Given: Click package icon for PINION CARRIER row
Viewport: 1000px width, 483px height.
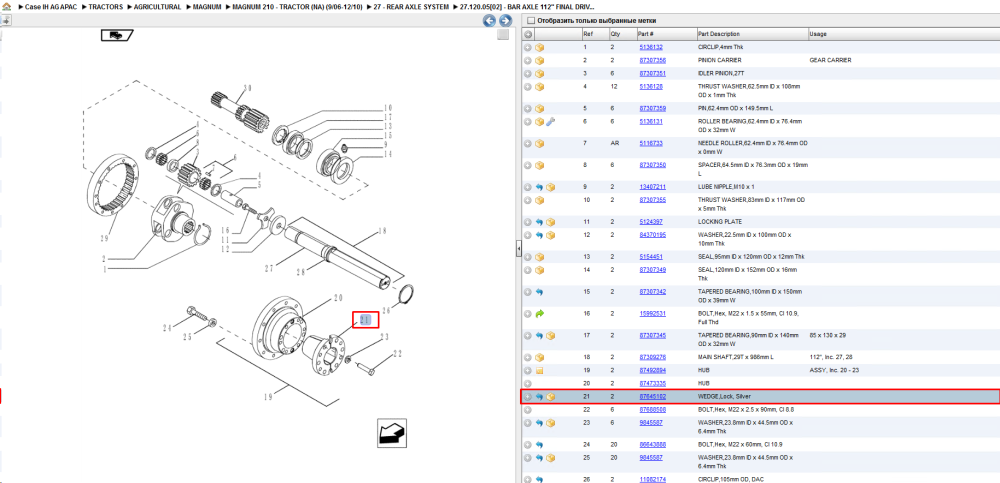Looking at the screenshot, I should (x=540, y=61).
